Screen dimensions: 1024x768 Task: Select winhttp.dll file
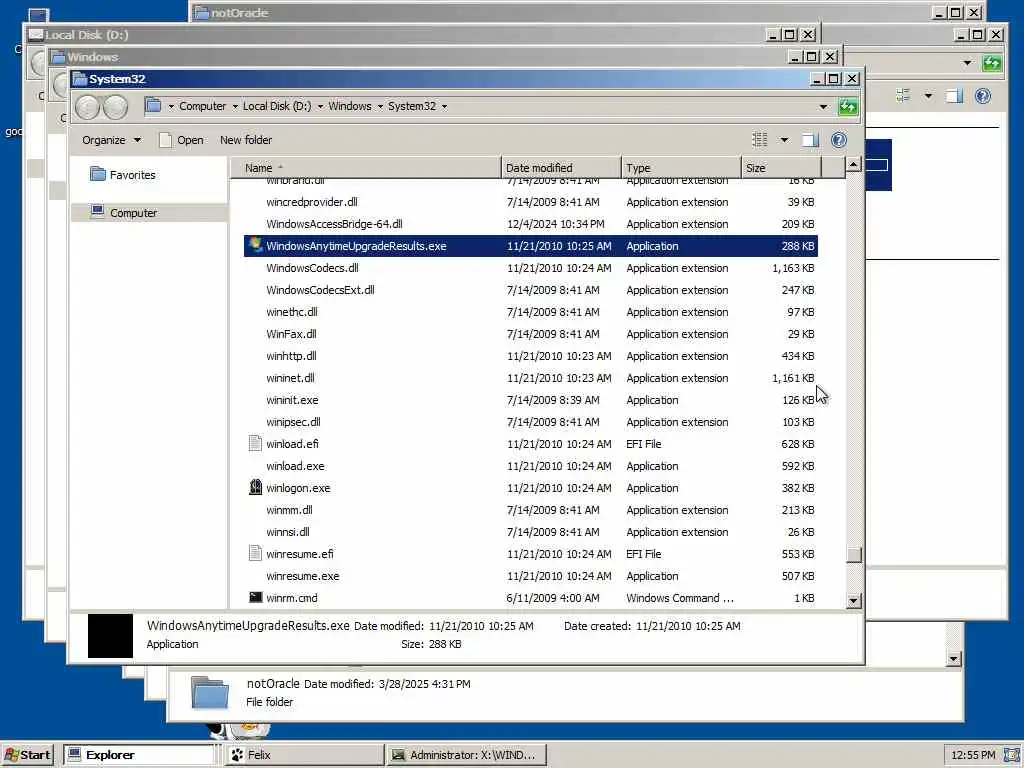pyautogui.click(x=530, y=356)
